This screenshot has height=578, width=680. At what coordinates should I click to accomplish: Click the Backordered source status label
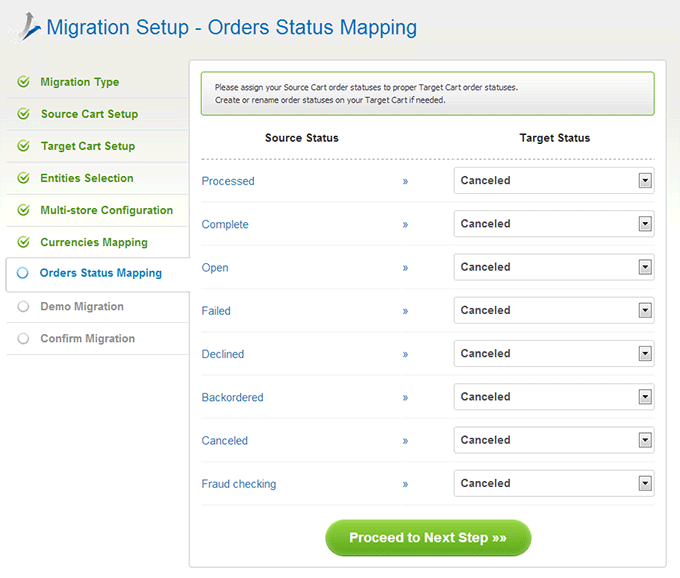[232, 397]
